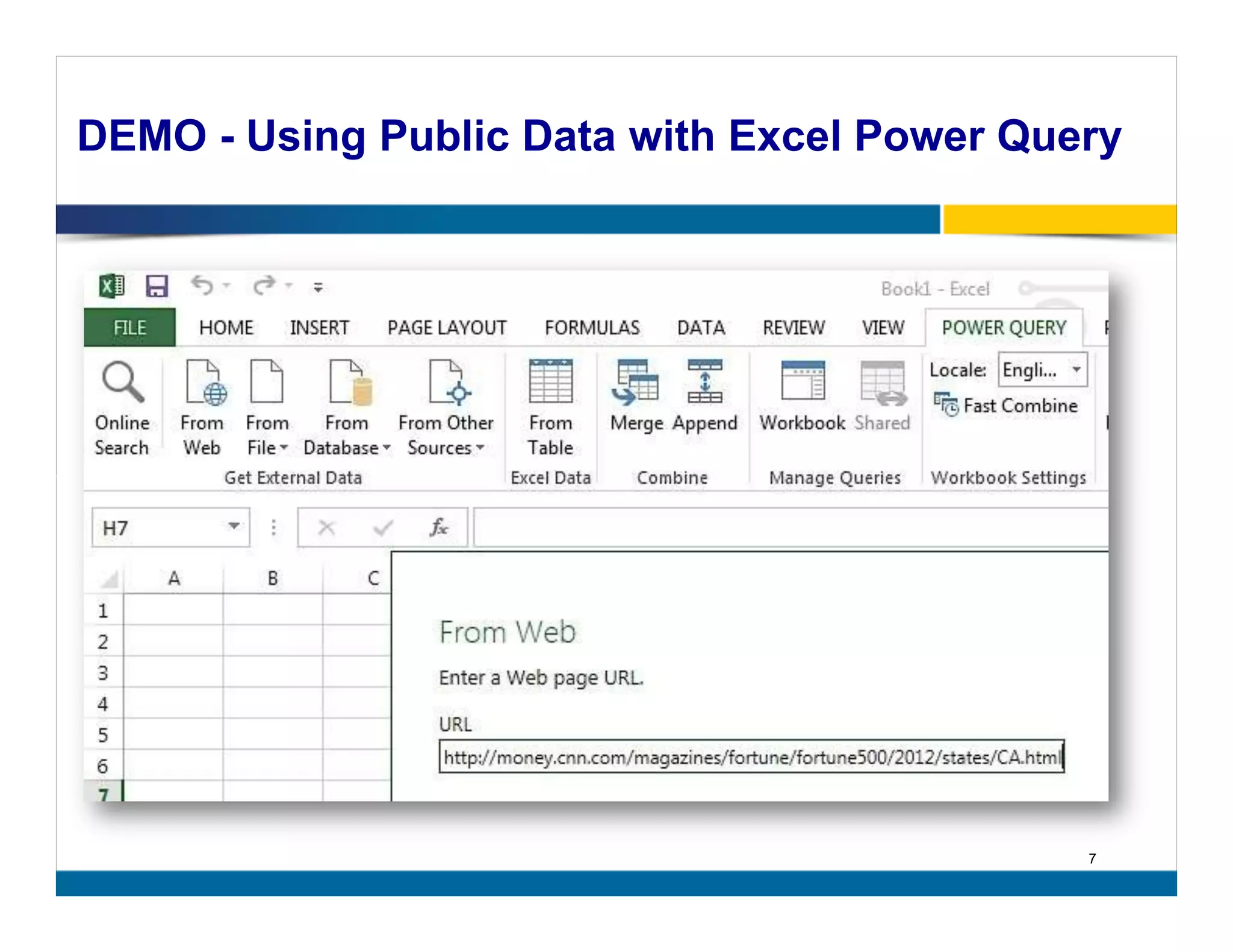The width and height of the screenshot is (1233, 952).
Task: Select column A header
Action: tap(174, 578)
